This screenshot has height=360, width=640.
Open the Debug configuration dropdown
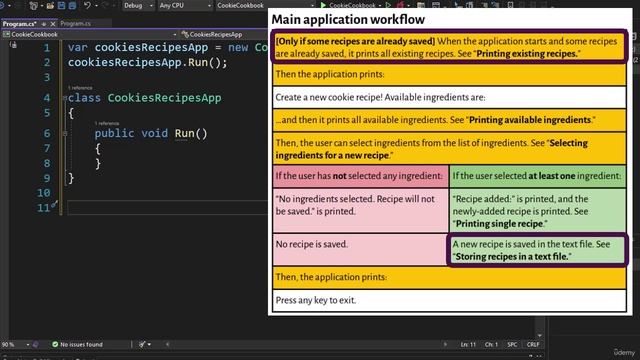point(138,6)
